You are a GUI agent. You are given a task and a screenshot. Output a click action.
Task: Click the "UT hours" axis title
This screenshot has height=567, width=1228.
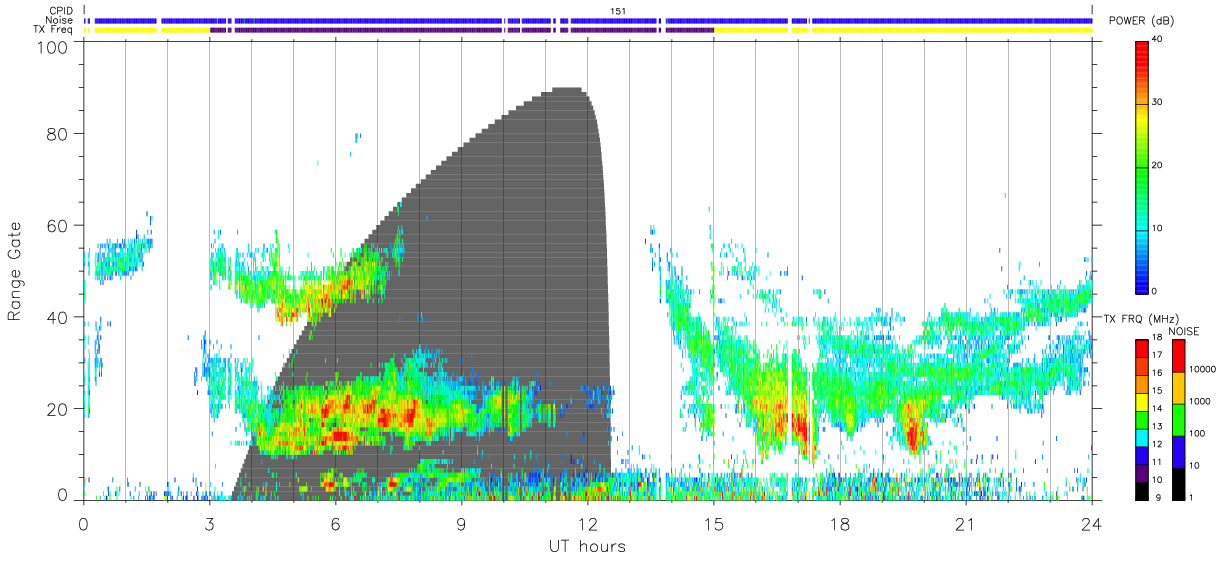coord(587,546)
